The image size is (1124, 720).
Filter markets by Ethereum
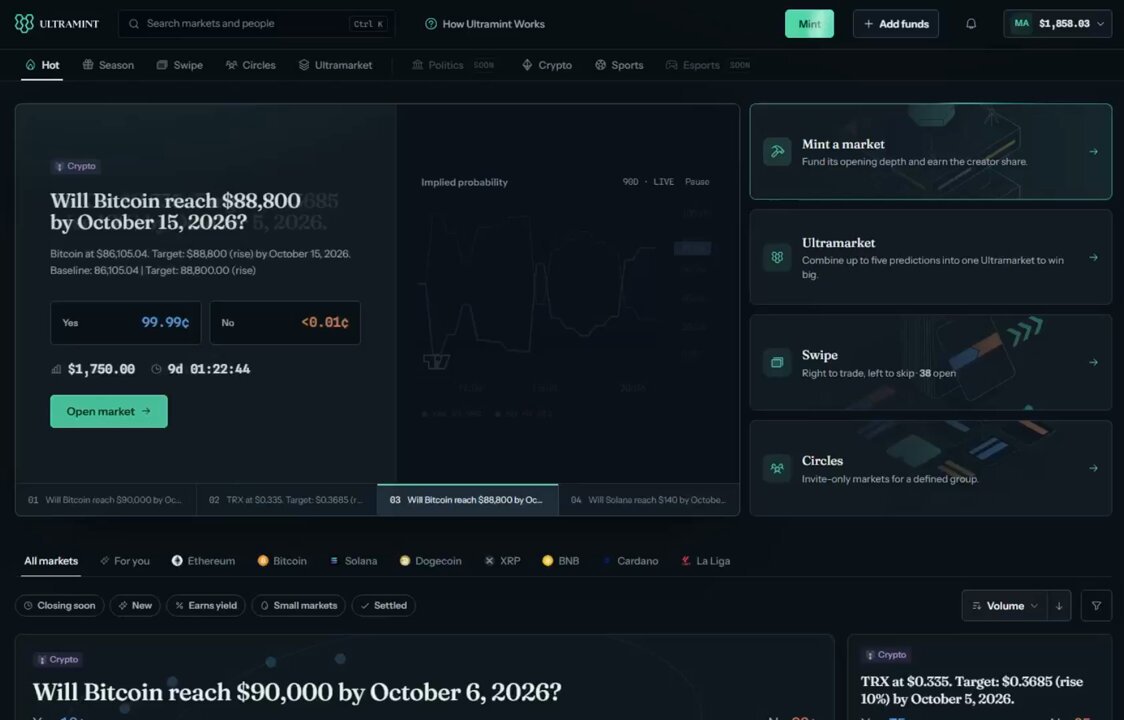[x=204, y=561]
